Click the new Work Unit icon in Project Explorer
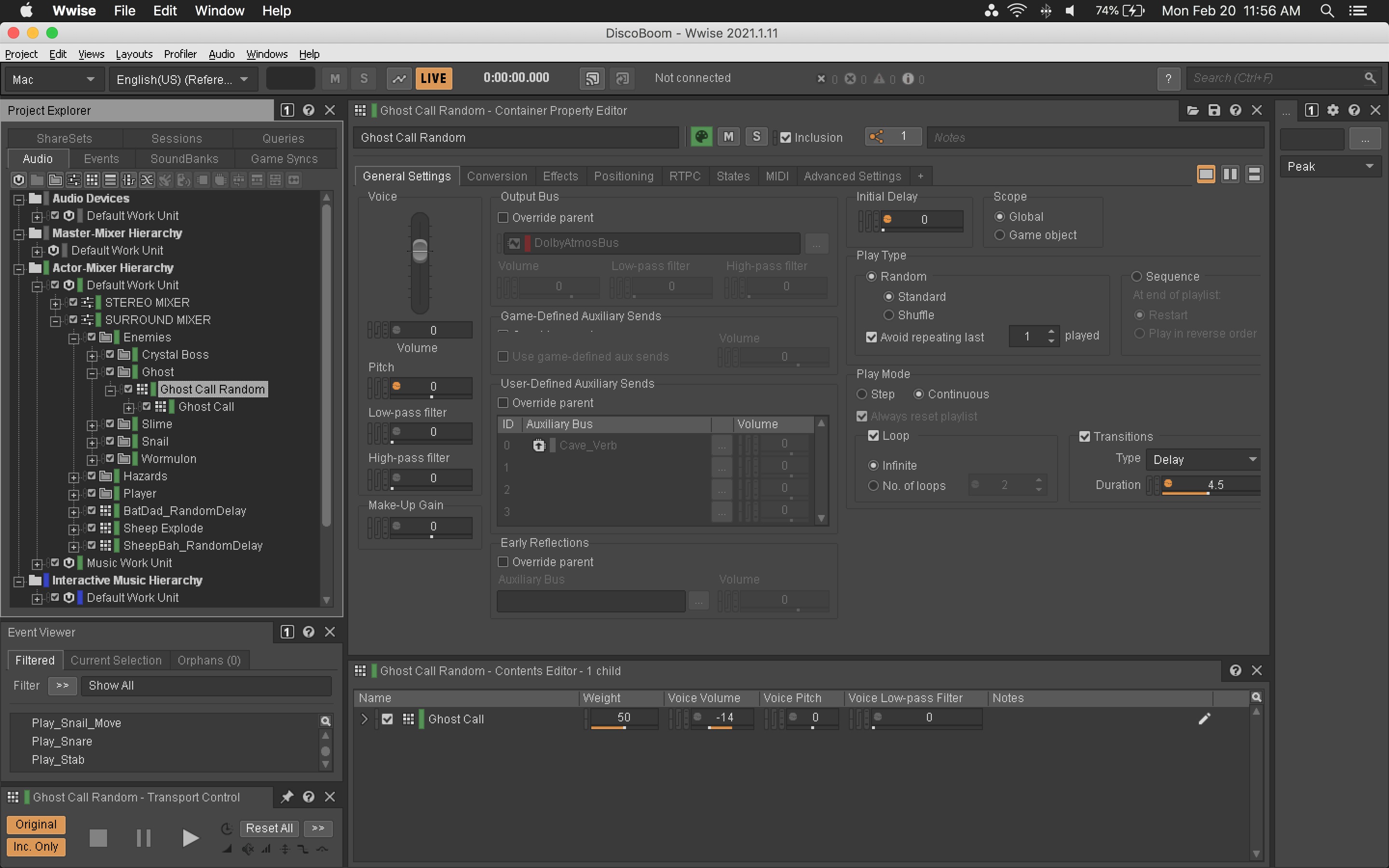Image resolution: width=1389 pixels, height=868 pixels. pos(18,180)
